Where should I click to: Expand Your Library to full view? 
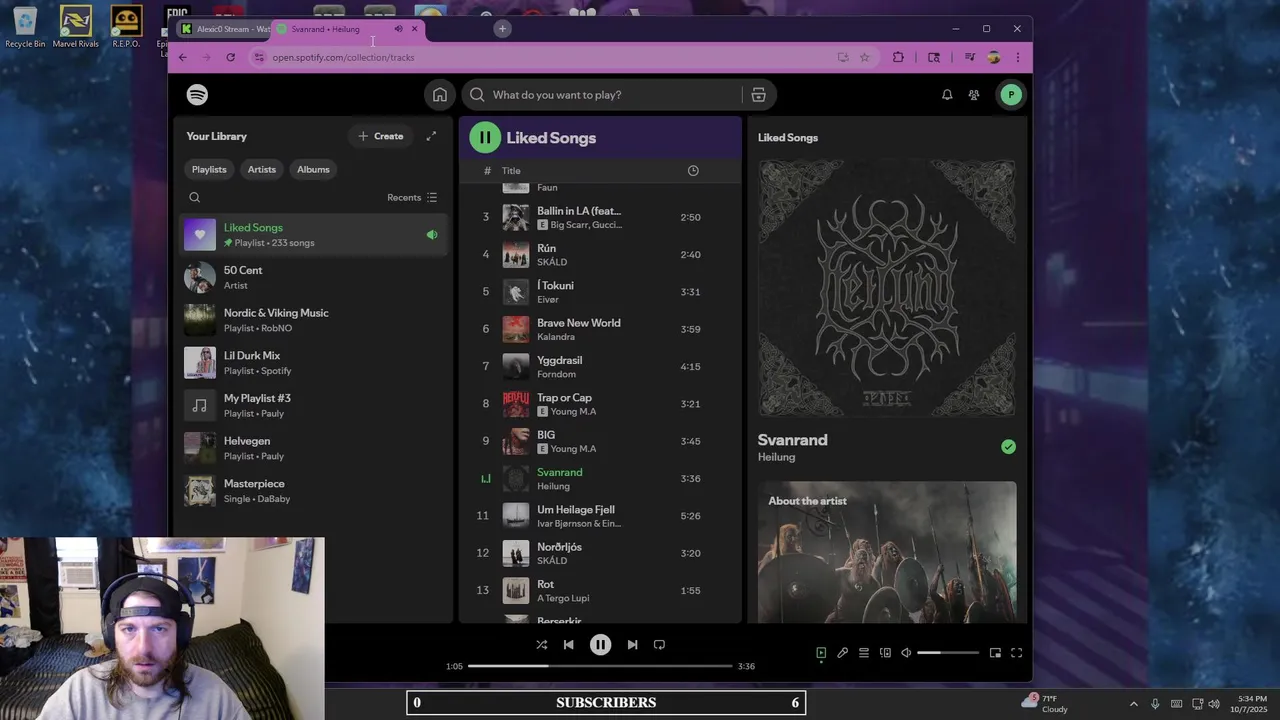[431, 136]
